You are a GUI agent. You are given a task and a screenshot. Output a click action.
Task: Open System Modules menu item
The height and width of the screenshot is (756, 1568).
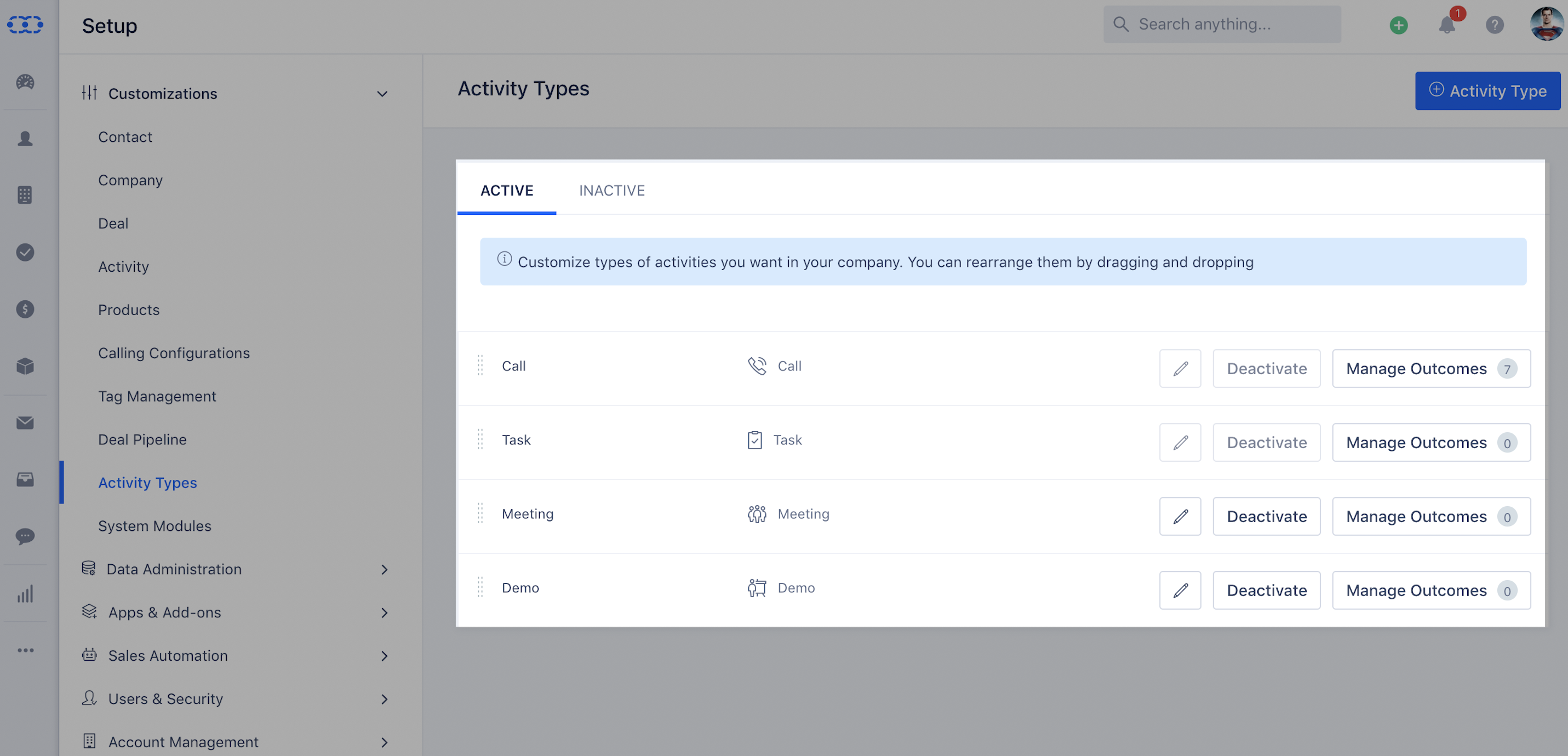[154, 526]
